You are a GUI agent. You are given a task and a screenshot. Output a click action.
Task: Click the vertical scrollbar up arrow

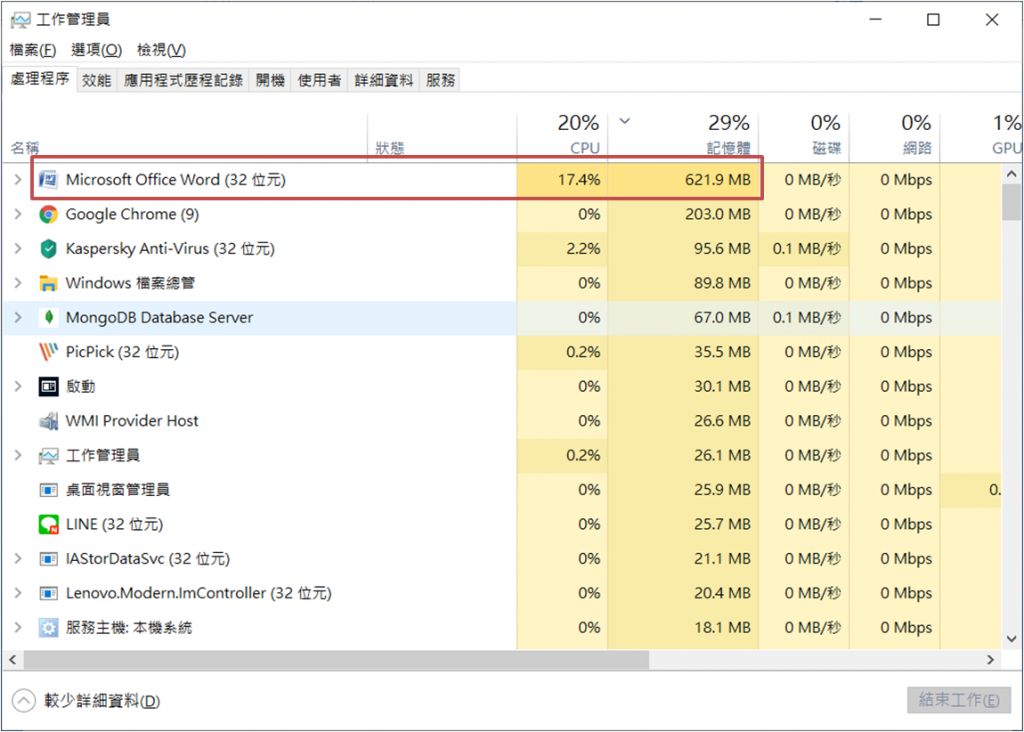coord(1012,174)
